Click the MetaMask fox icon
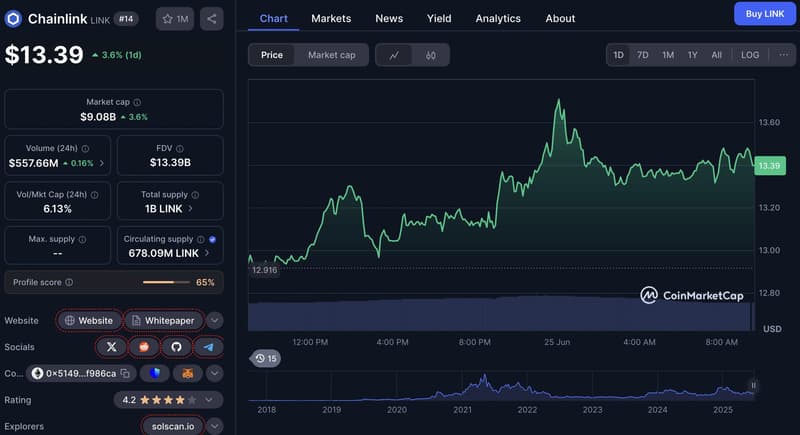This screenshot has width=800, height=435. coord(187,373)
